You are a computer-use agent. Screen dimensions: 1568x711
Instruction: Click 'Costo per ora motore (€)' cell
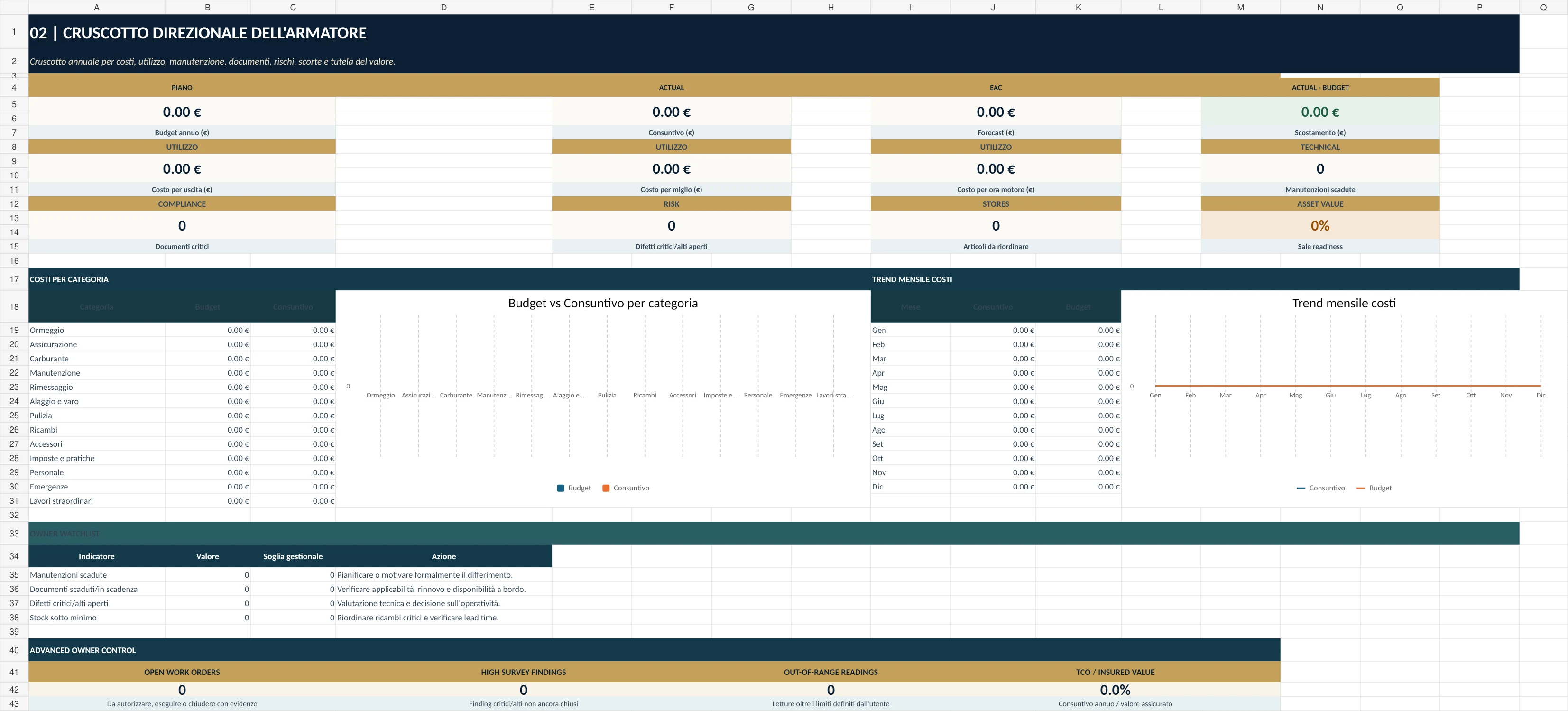pyautogui.click(x=995, y=189)
